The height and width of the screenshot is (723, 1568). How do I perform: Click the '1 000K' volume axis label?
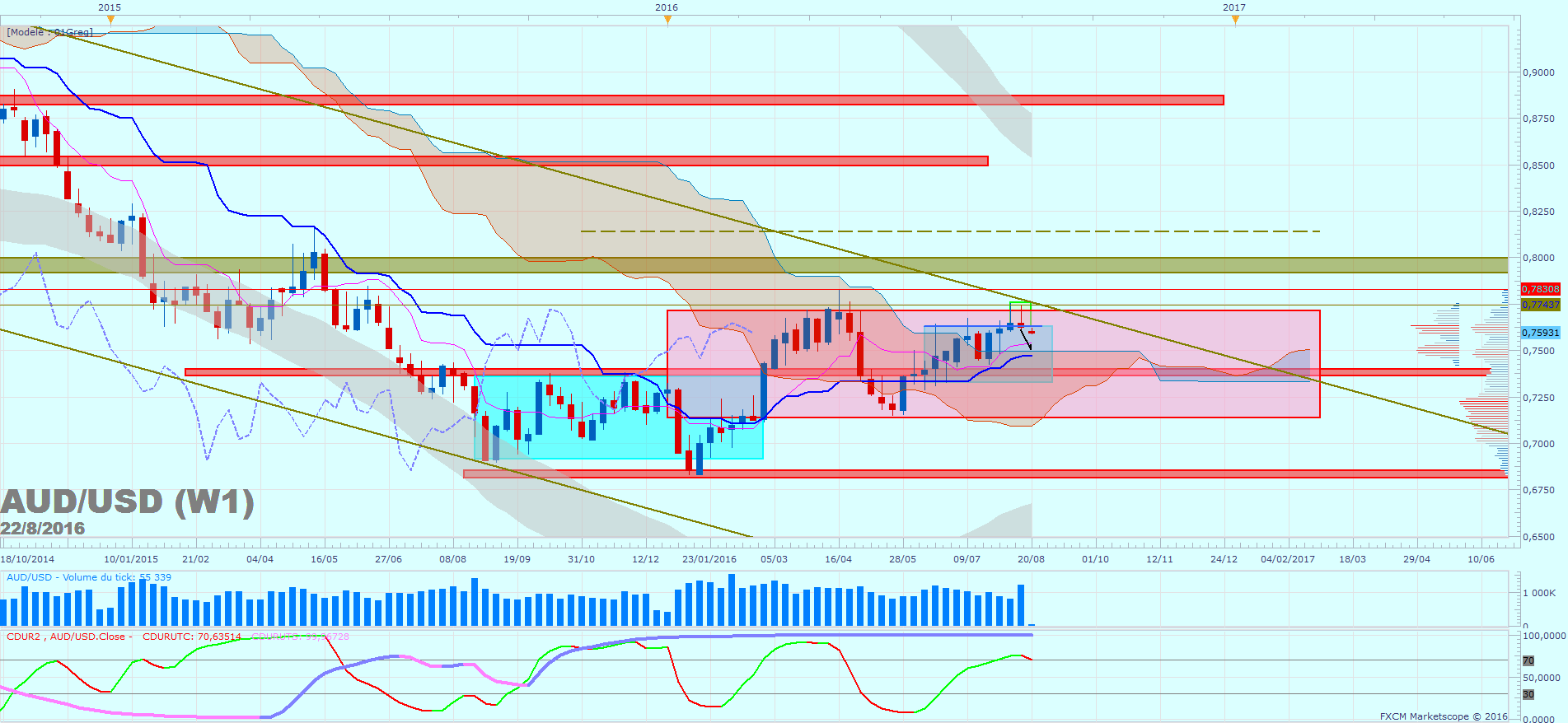(x=1539, y=593)
